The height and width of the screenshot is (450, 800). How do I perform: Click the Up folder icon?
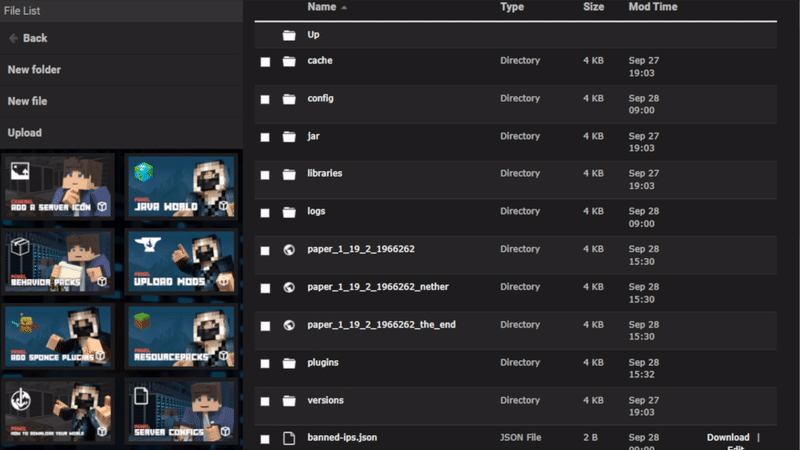click(x=289, y=35)
